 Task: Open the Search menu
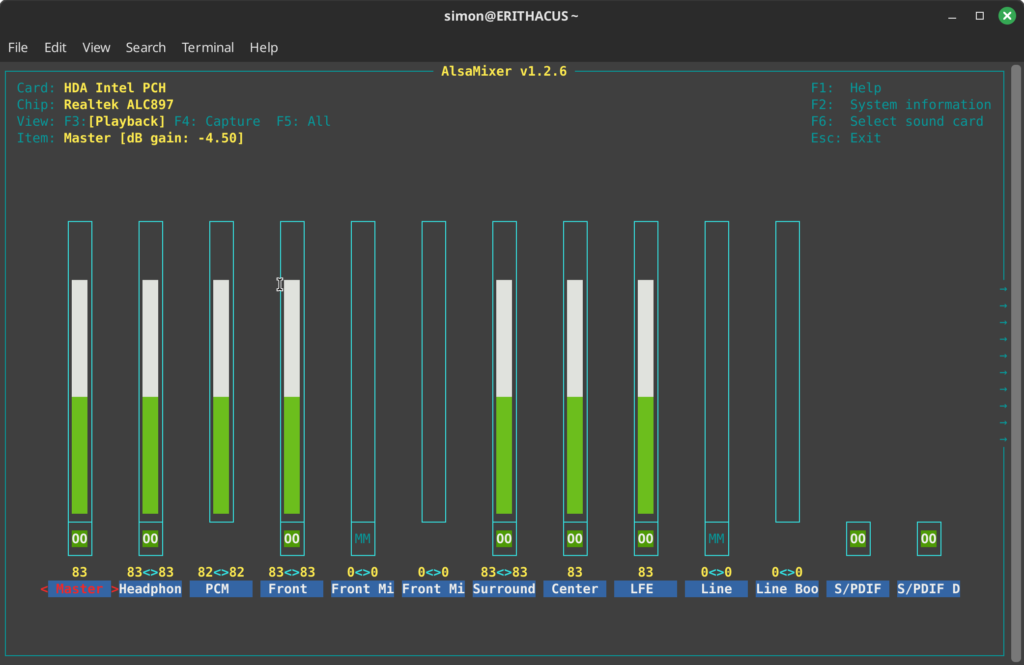pyautogui.click(x=145, y=47)
